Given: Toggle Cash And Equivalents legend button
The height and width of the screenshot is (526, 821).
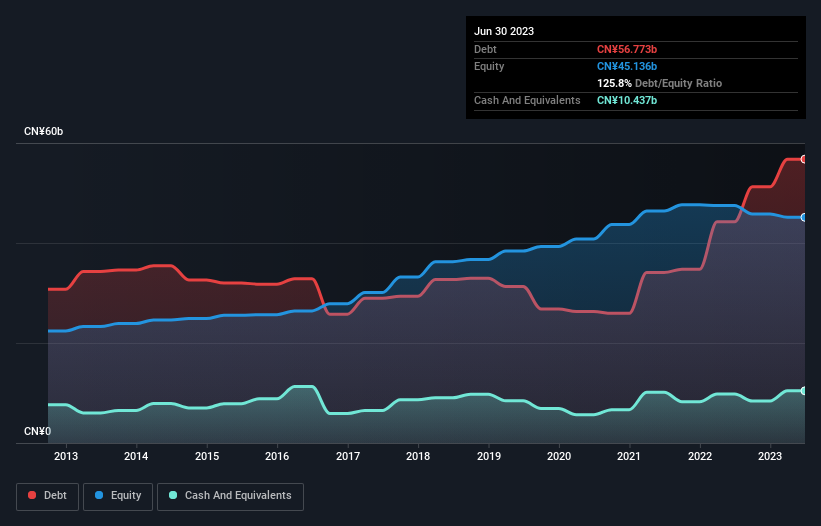Looking at the screenshot, I should pyautogui.click(x=230, y=496).
